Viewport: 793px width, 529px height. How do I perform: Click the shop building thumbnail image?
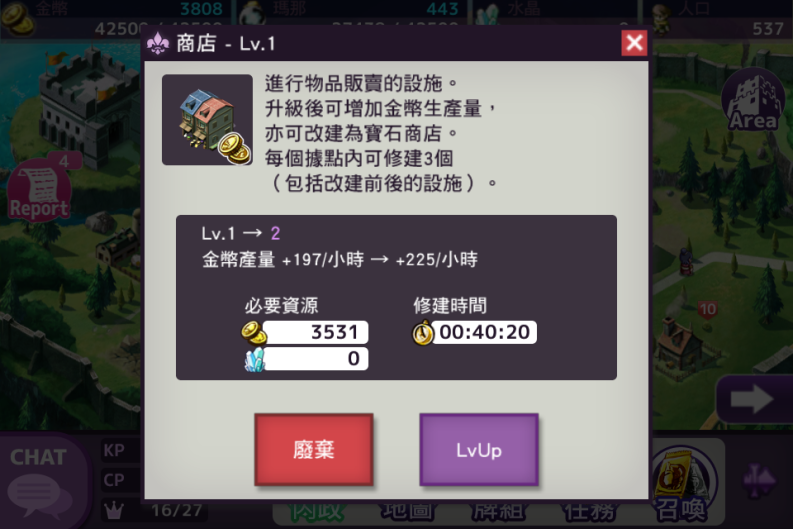pyautogui.click(x=207, y=120)
